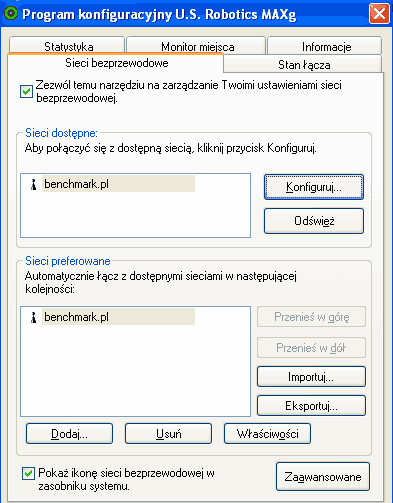Switch to the Stan łącza tab
The width and height of the screenshot is (393, 503).
(x=303, y=64)
